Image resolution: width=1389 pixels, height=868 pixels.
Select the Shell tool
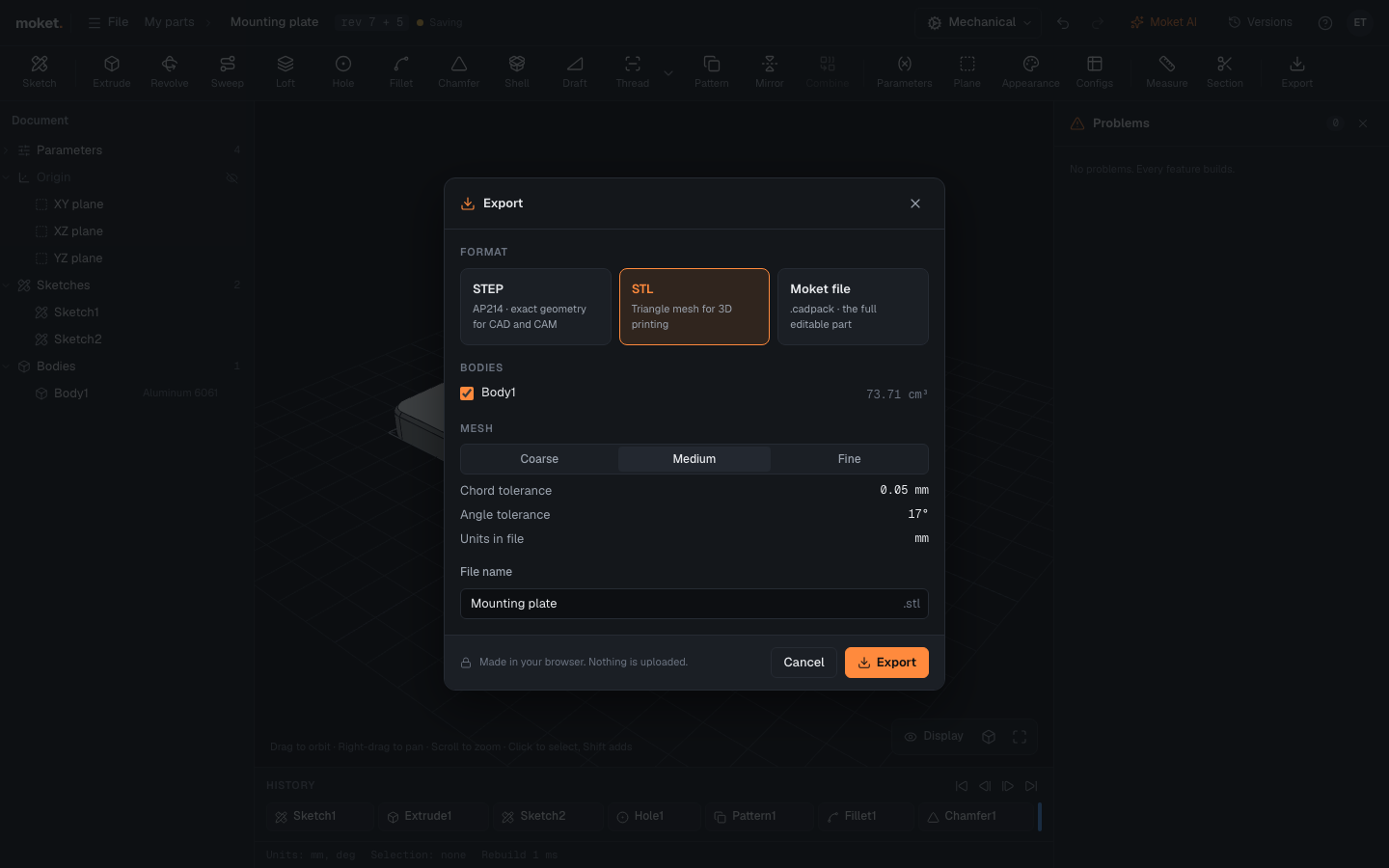click(x=517, y=71)
